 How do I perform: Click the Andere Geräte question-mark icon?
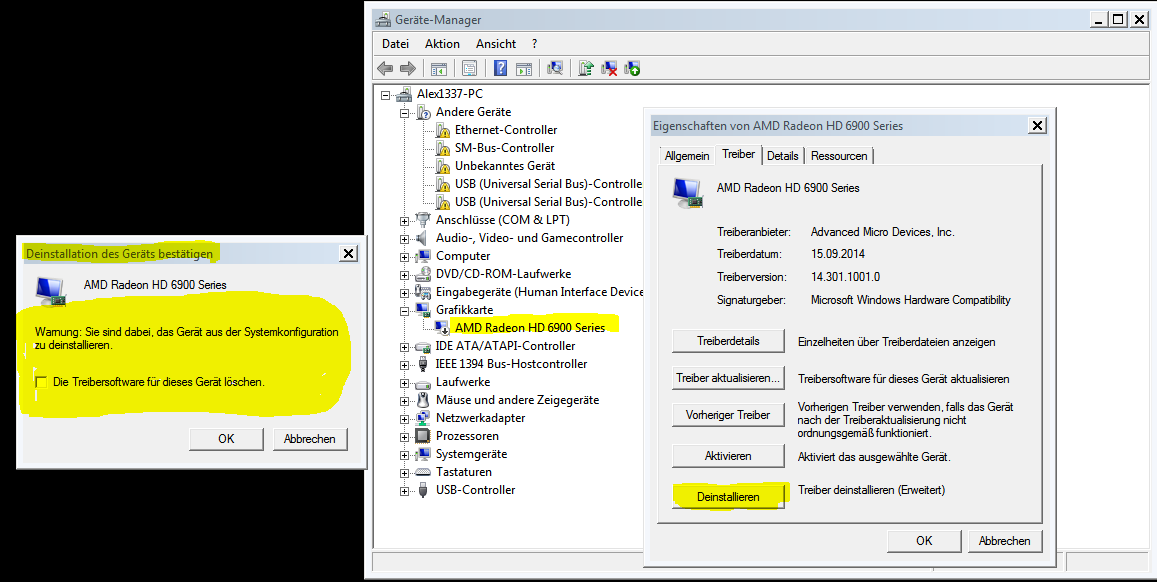(424, 112)
